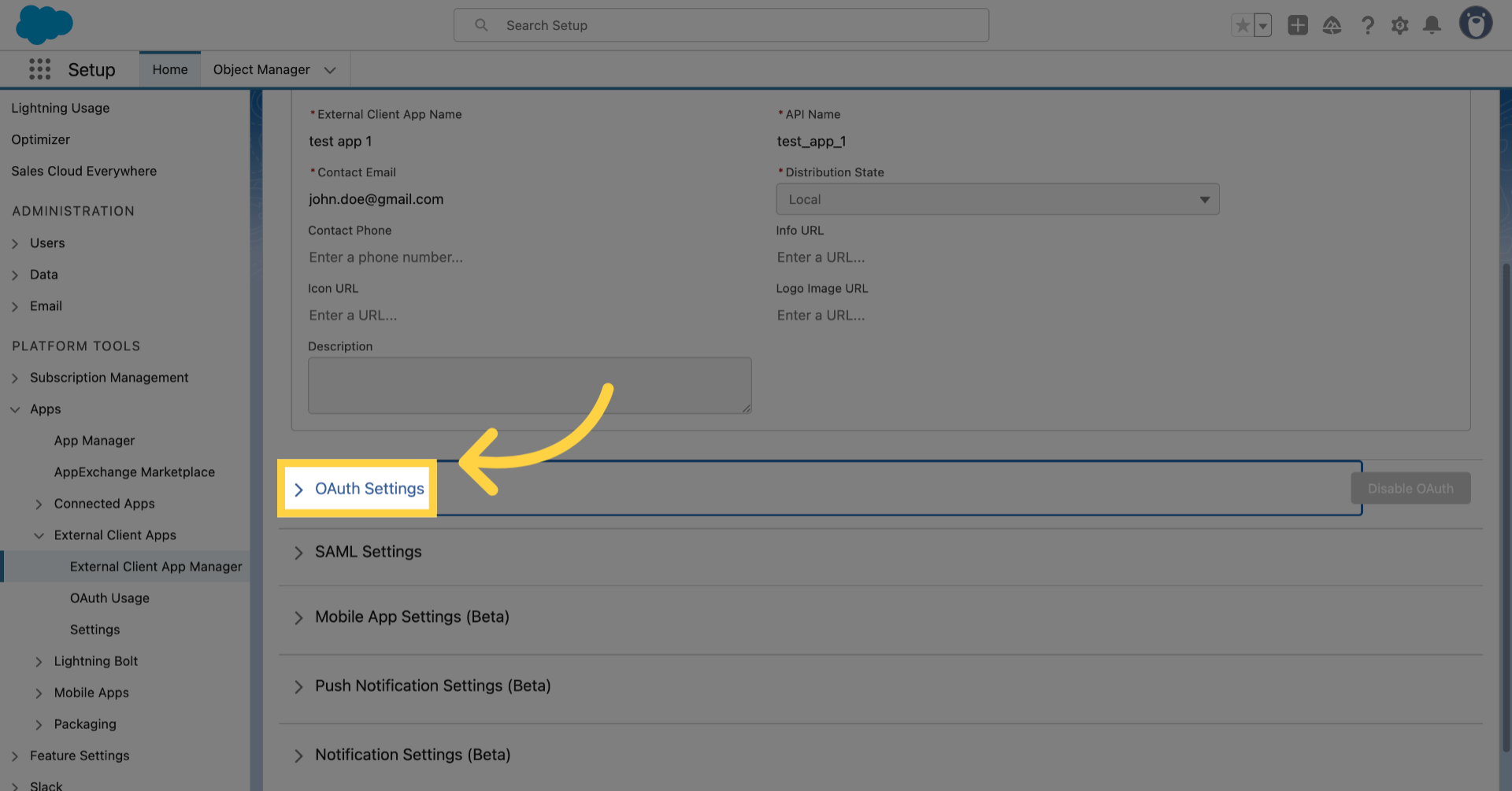The width and height of the screenshot is (1512, 791).
Task: Click the Description text area
Action: coord(529,385)
